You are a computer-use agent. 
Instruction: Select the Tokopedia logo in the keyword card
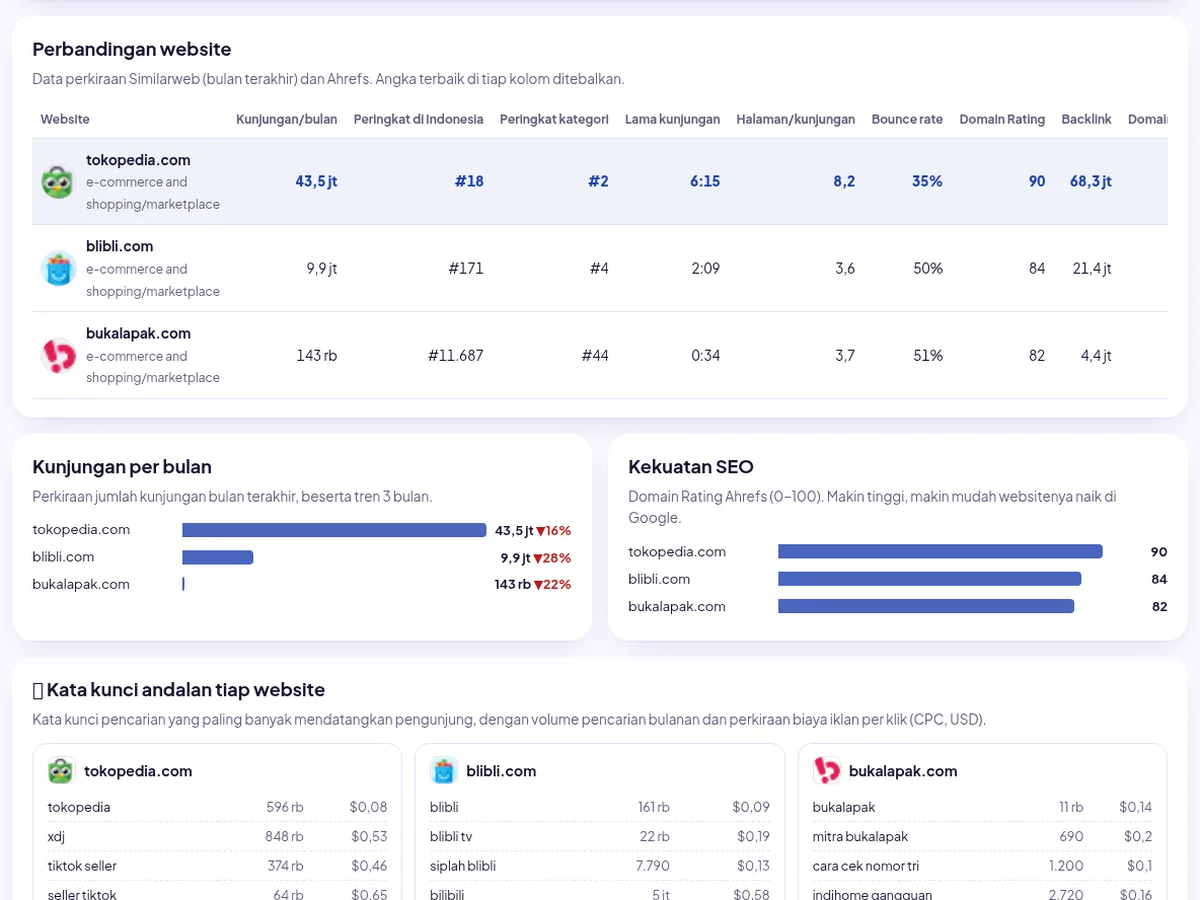(61, 771)
